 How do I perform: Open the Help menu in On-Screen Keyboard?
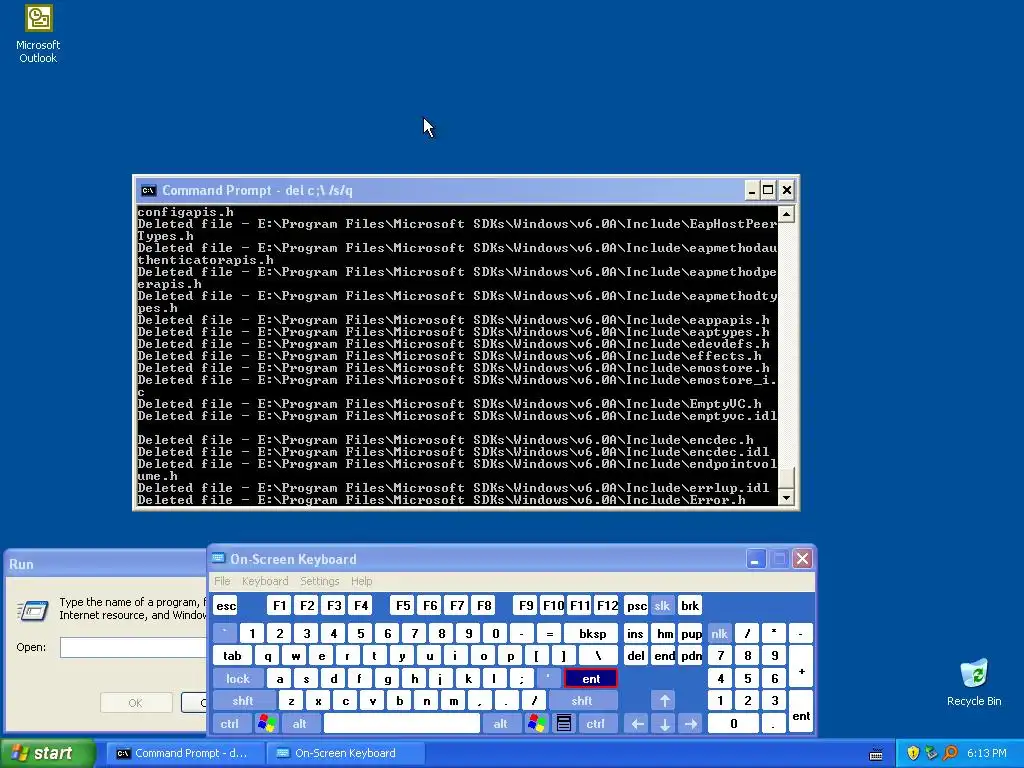click(361, 581)
